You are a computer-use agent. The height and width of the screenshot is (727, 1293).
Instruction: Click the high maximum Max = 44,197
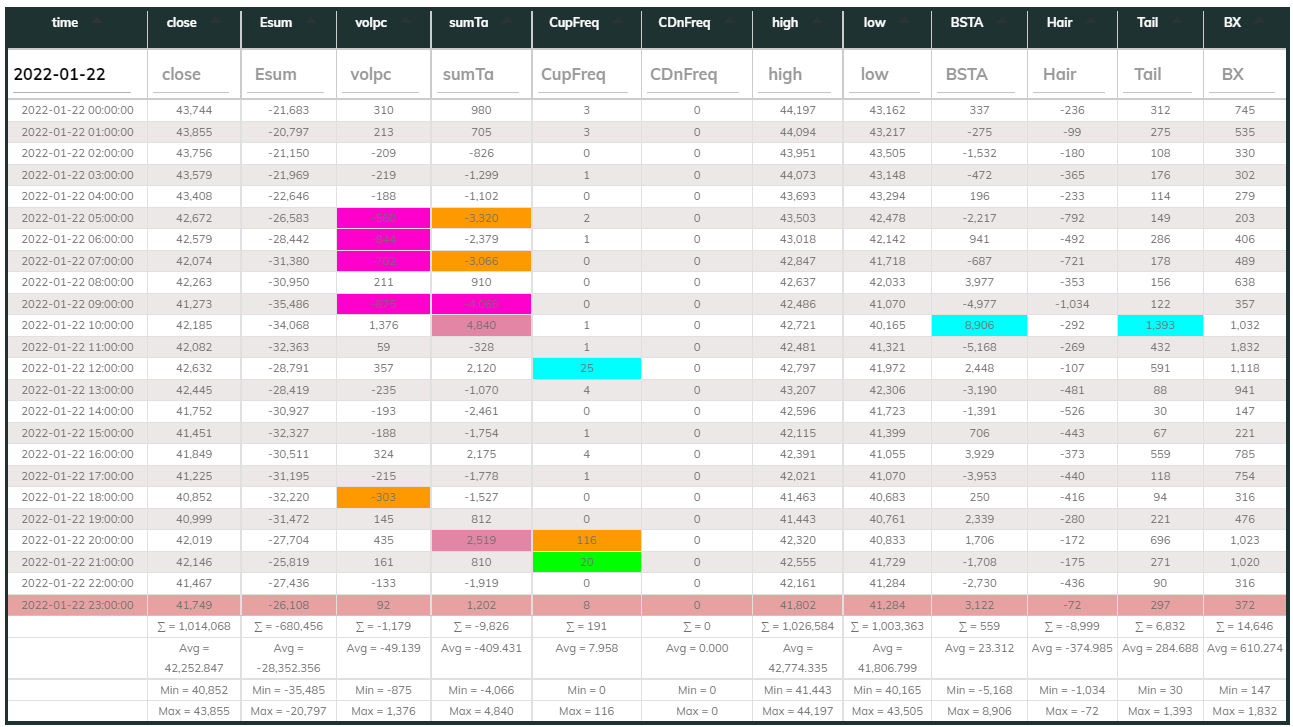point(797,711)
